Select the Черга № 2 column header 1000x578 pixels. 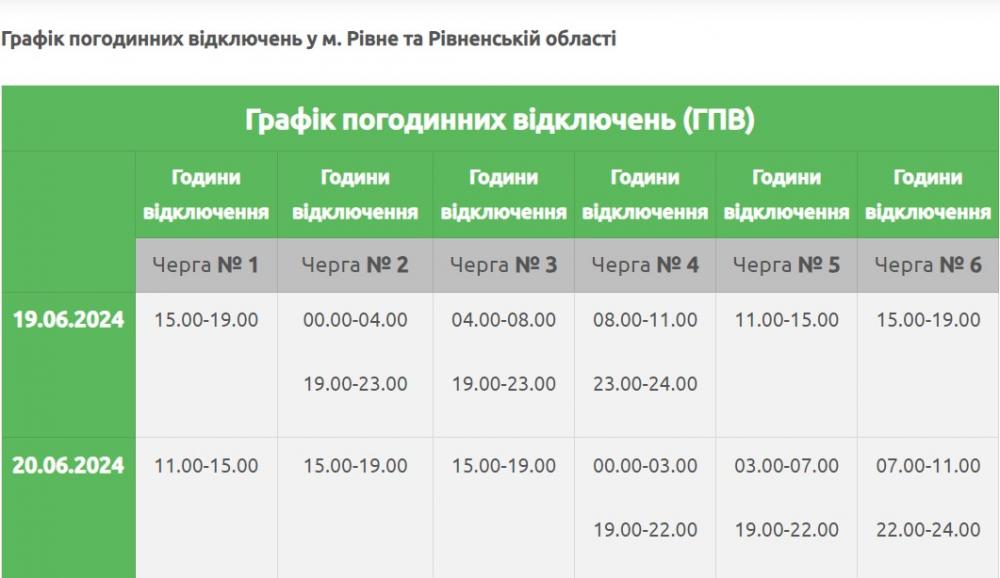pos(355,265)
